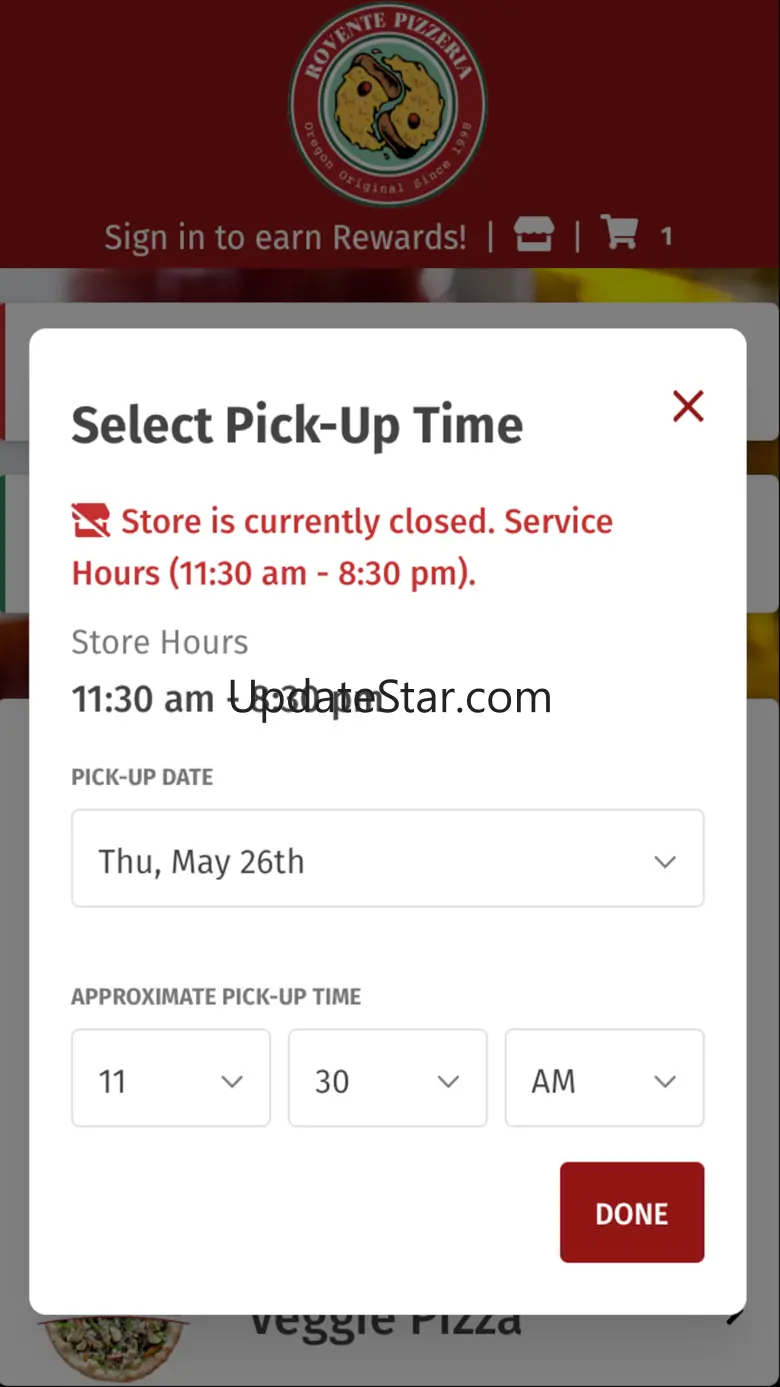Click the chevron in the hour selector

232,1081
